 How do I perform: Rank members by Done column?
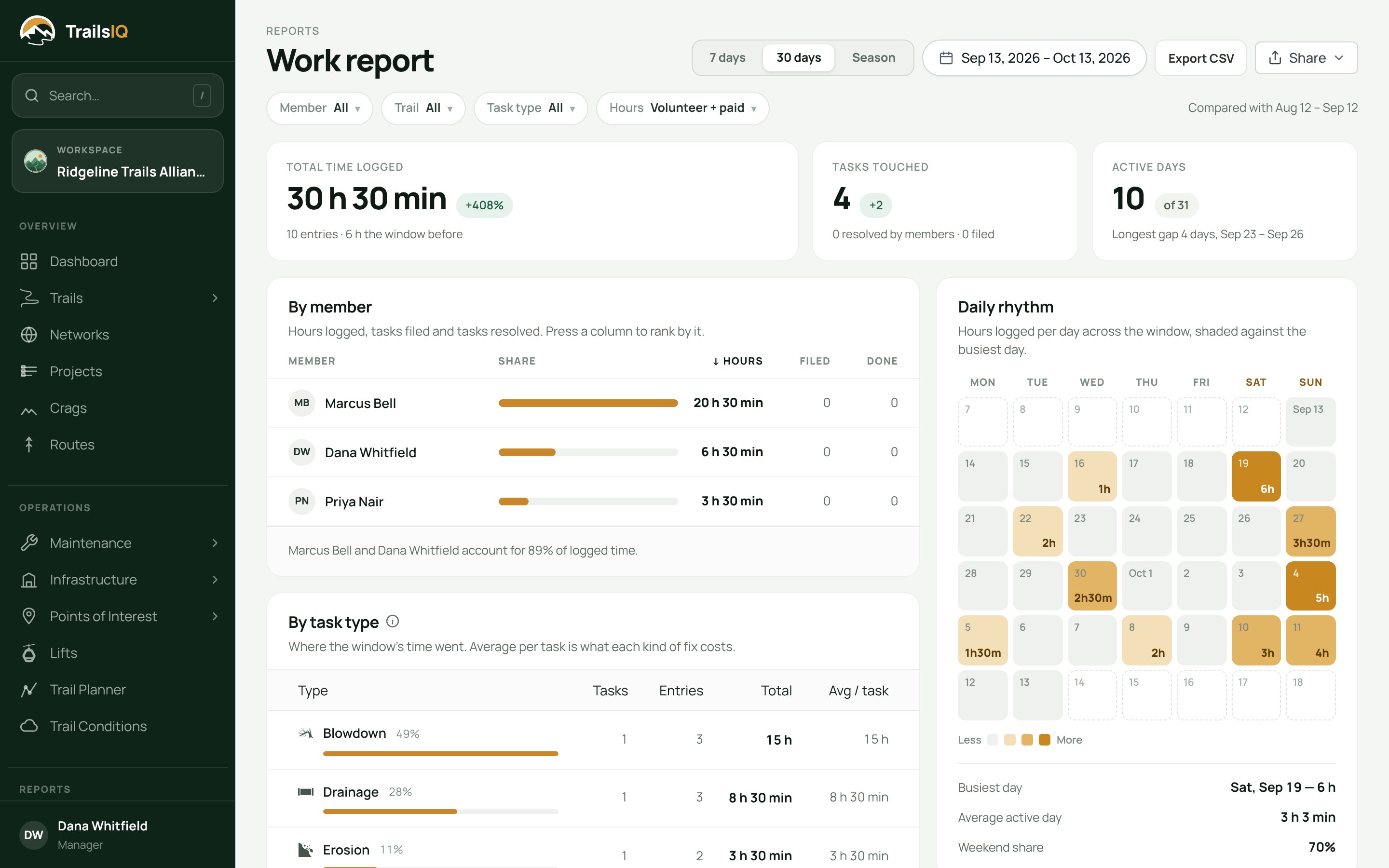pyautogui.click(x=882, y=361)
